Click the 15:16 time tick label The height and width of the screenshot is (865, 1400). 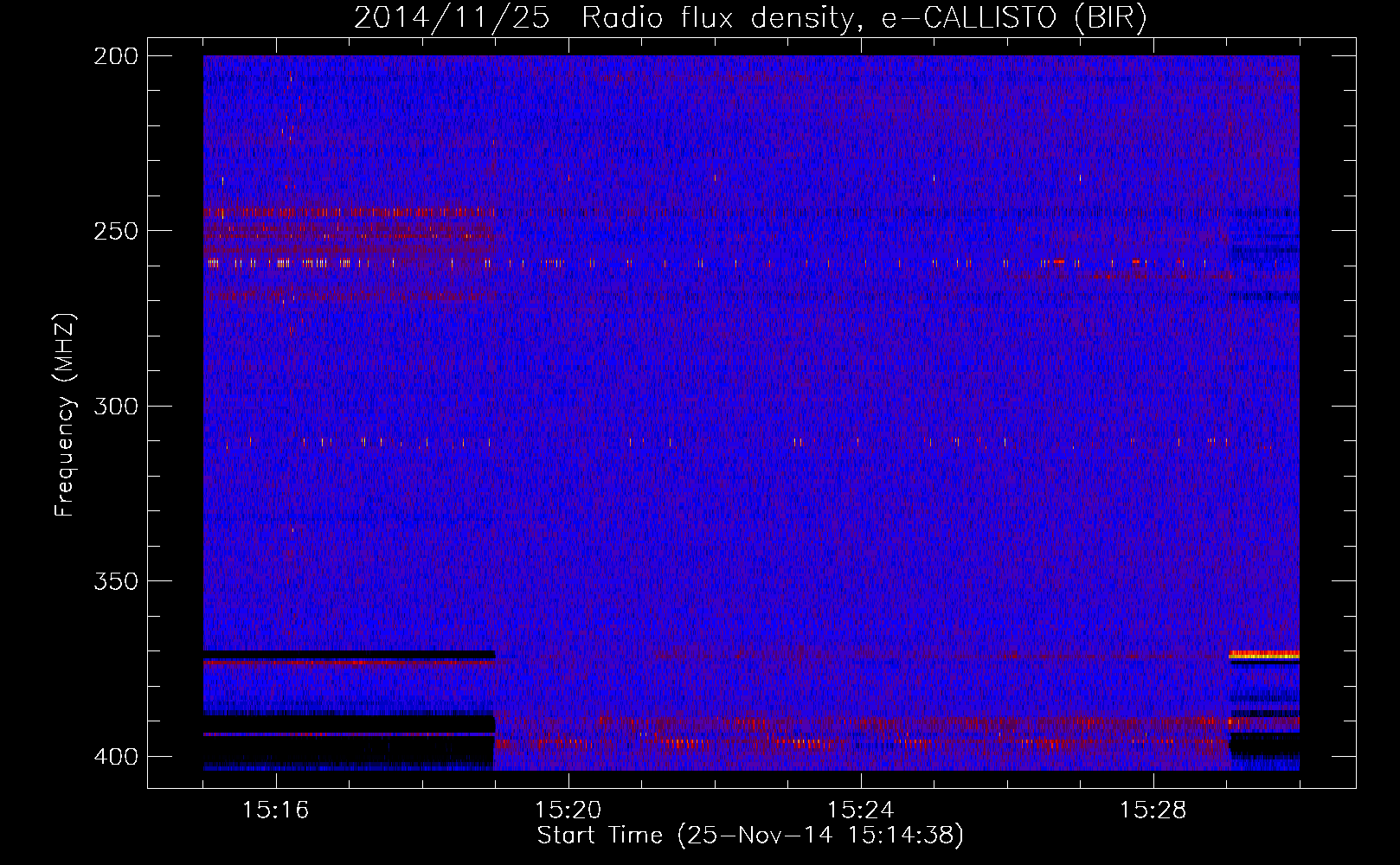[275, 811]
